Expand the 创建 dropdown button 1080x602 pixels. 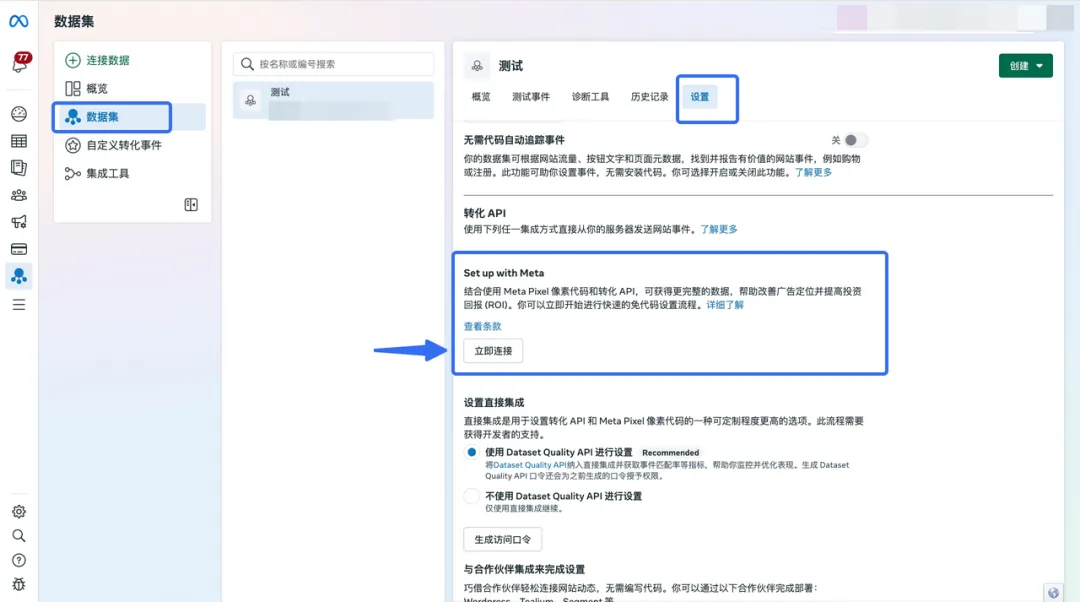(1026, 66)
